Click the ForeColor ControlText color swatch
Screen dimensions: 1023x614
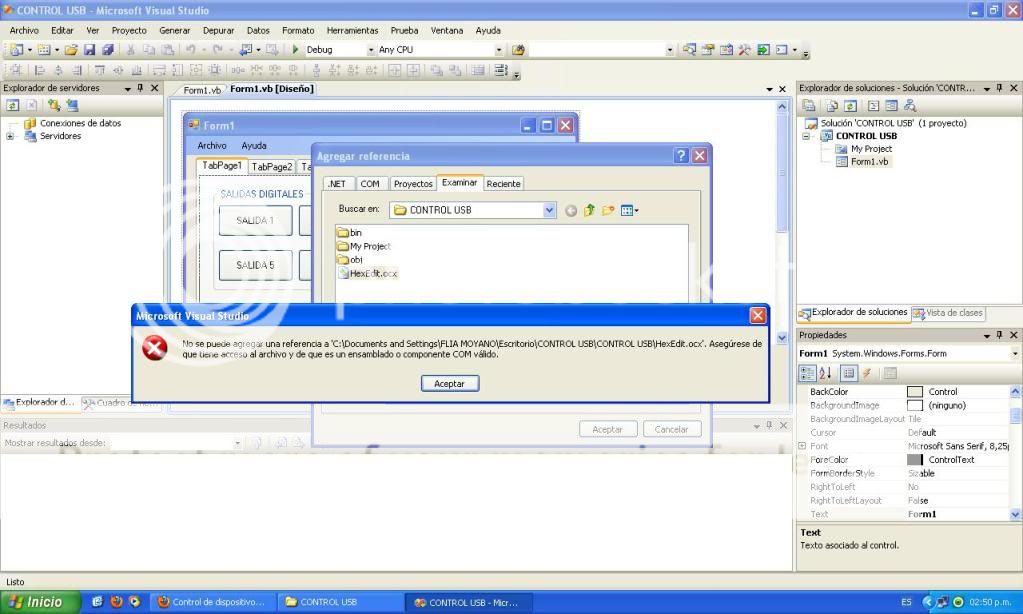click(915, 460)
